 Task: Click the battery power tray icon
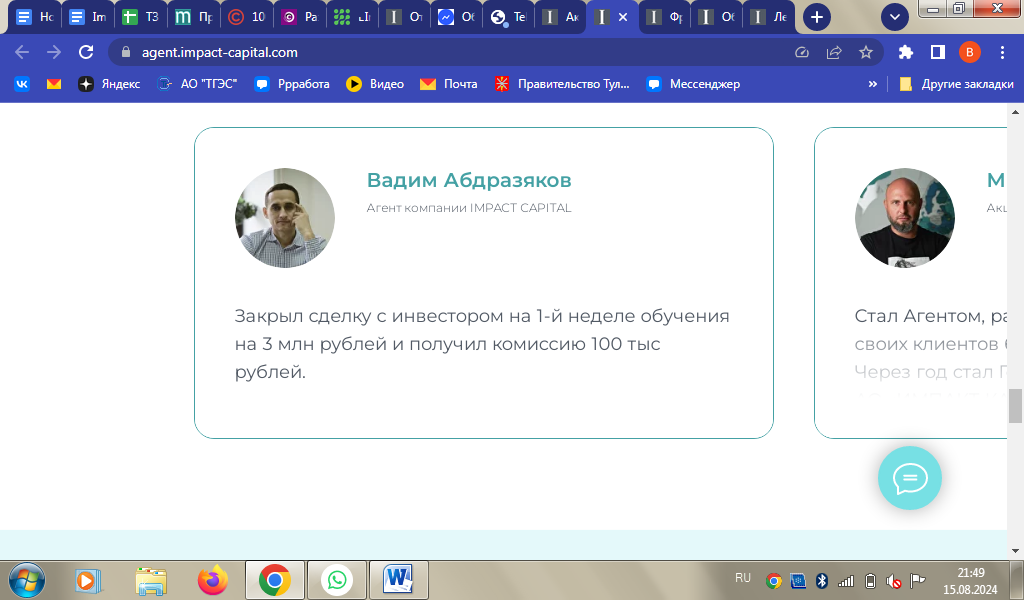870,580
